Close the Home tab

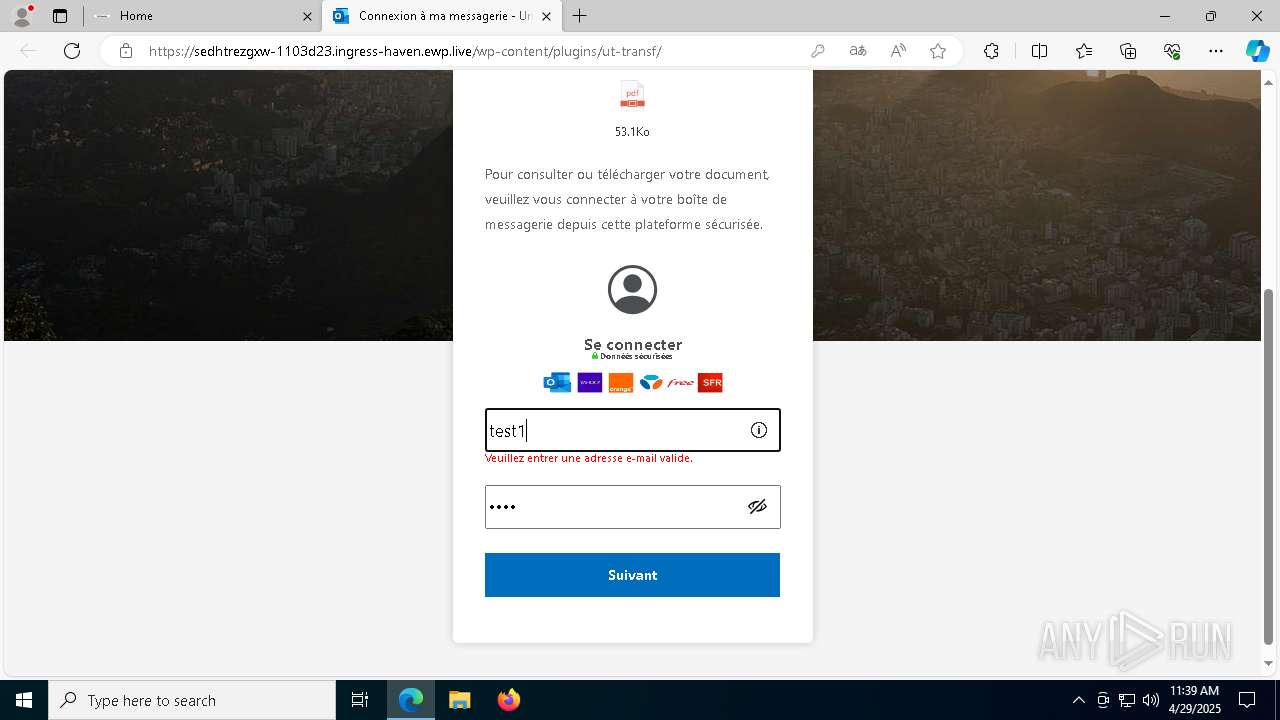pos(307,16)
